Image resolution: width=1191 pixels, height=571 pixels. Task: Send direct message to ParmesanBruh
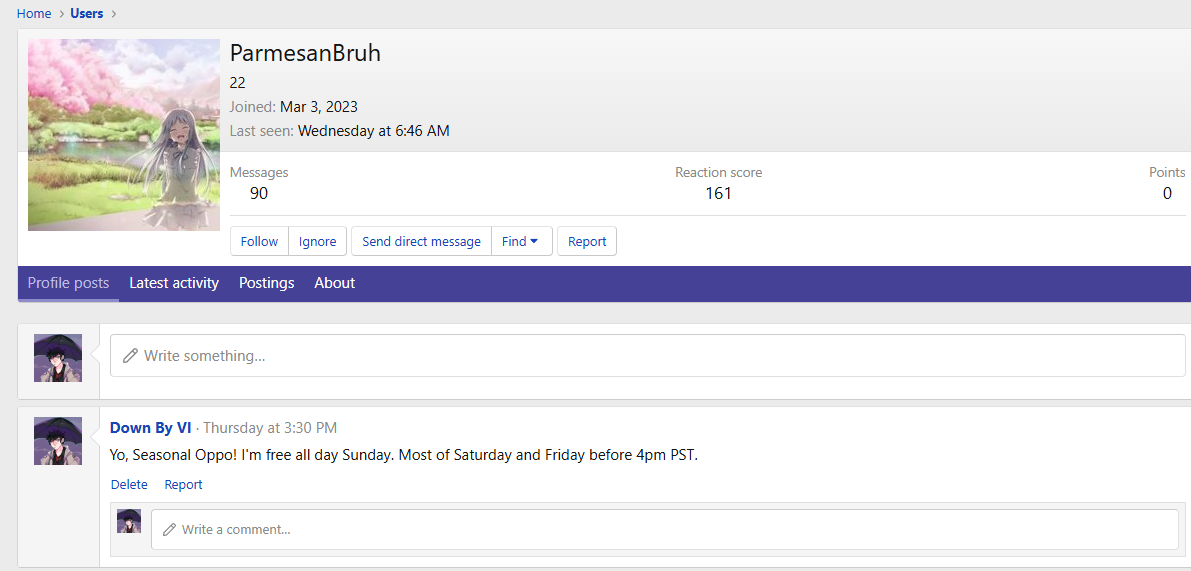(421, 241)
